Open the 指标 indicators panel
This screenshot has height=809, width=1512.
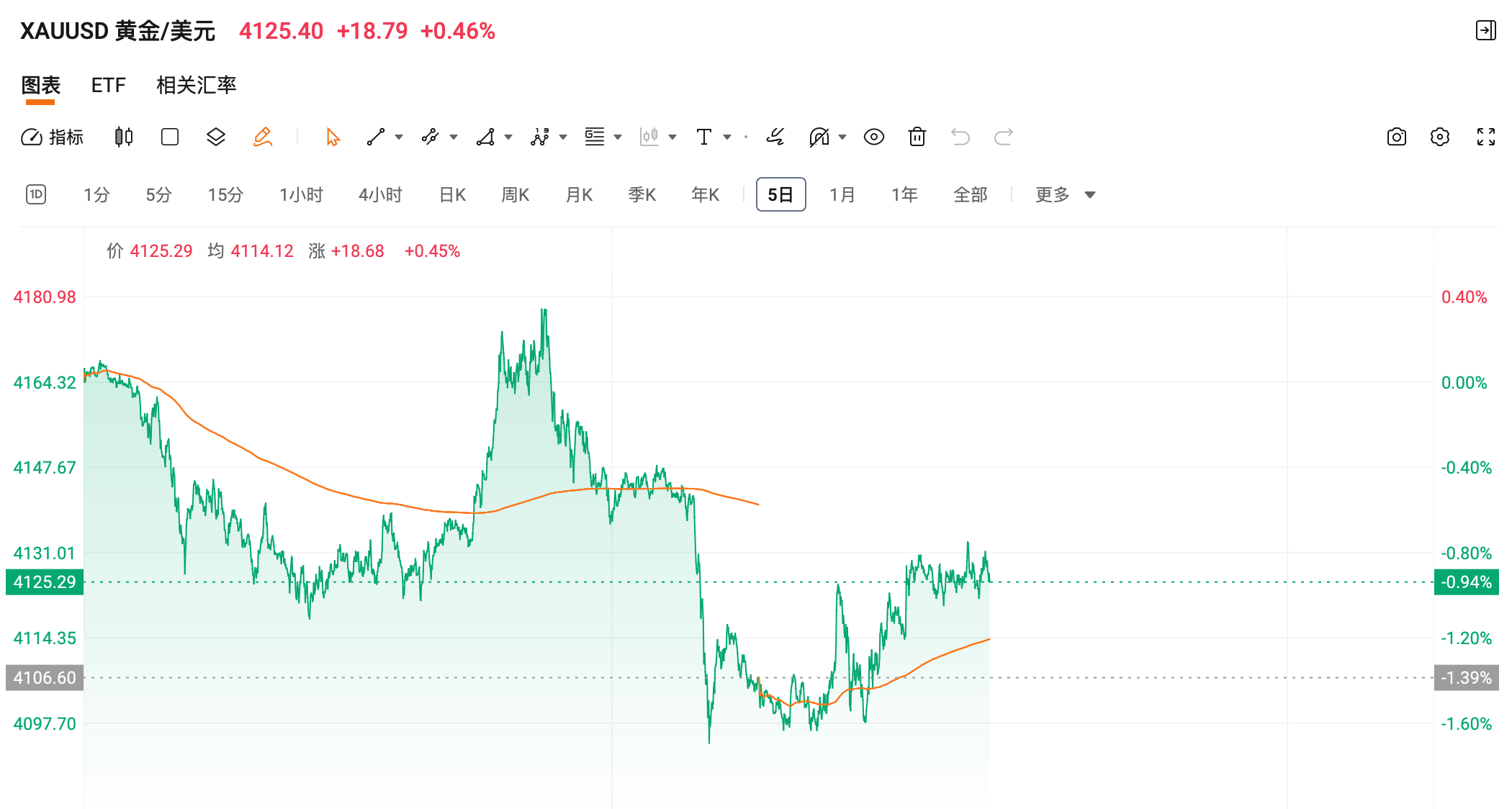53,137
